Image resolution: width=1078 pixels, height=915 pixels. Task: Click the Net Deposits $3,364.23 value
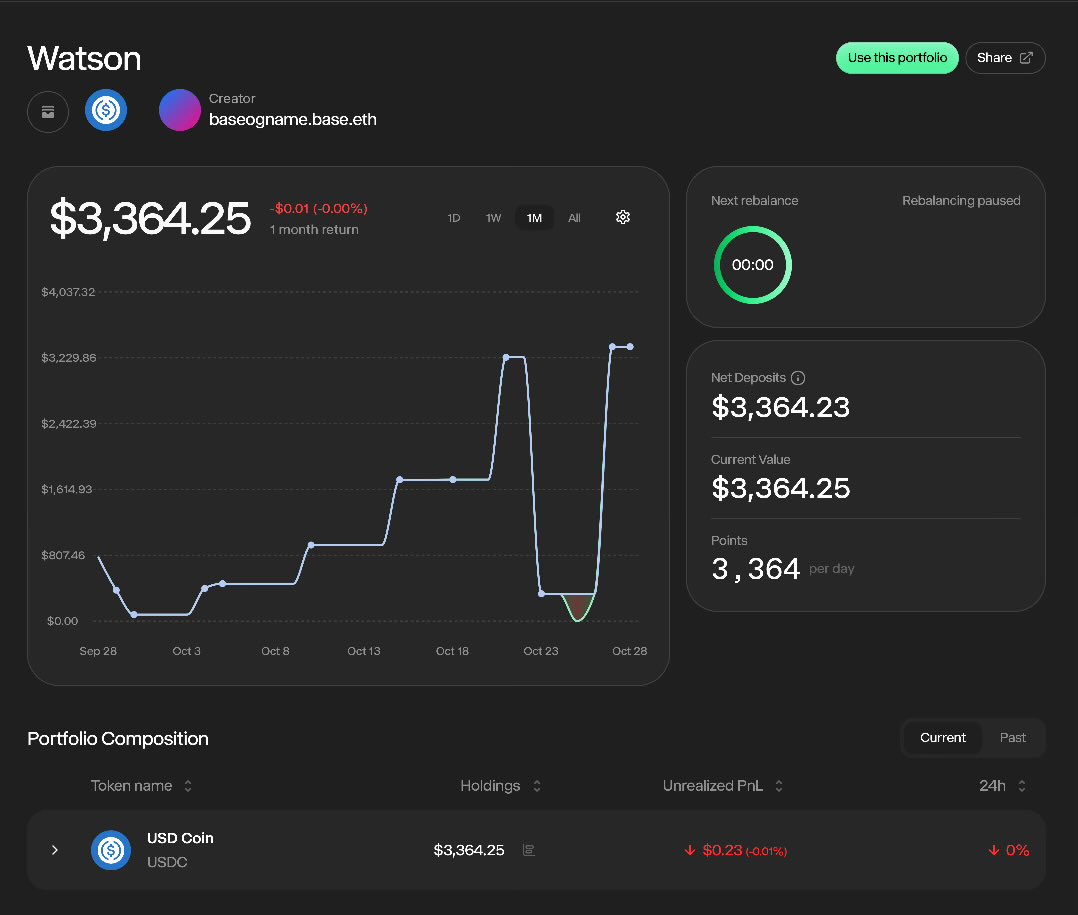click(x=780, y=408)
